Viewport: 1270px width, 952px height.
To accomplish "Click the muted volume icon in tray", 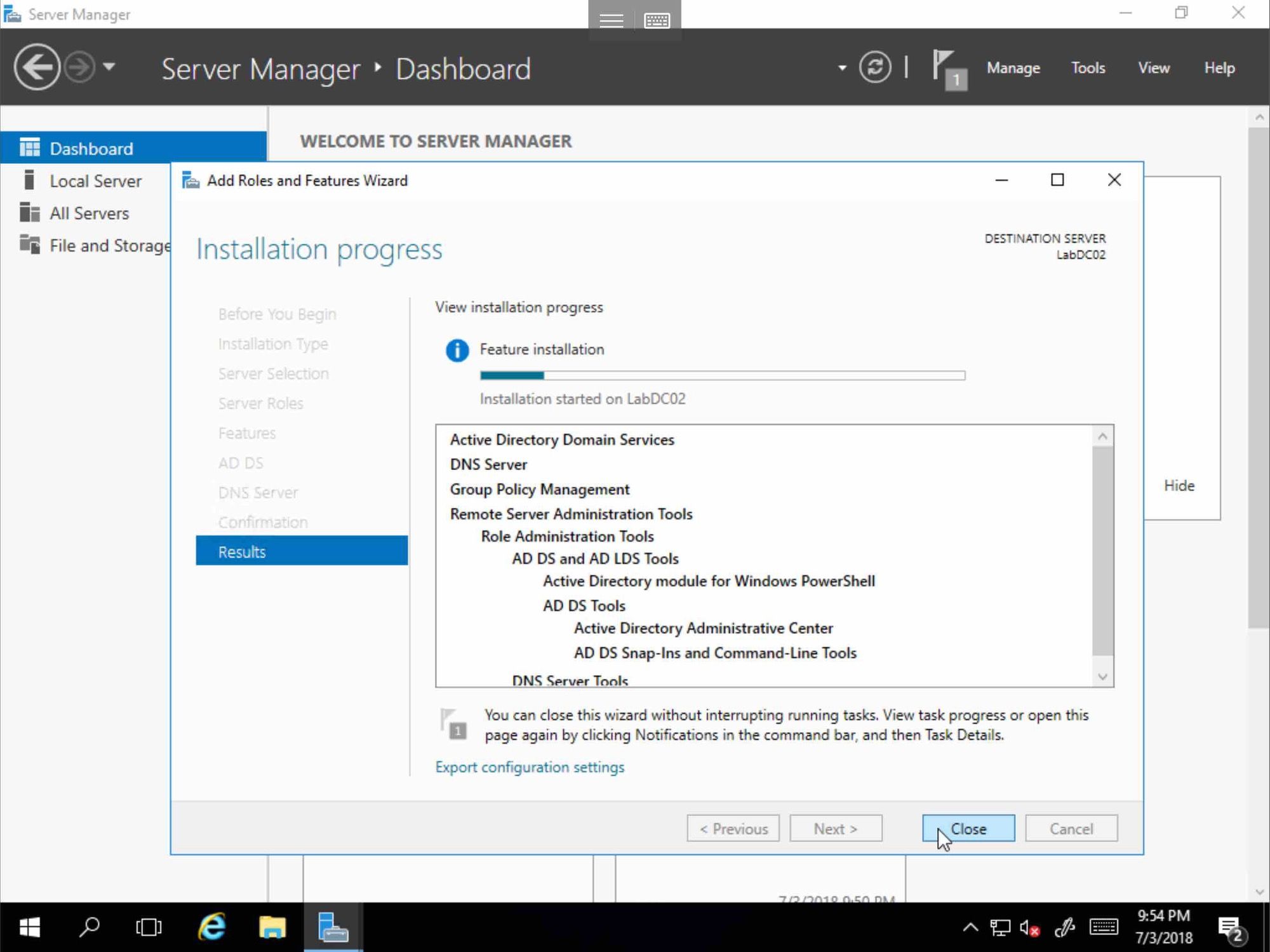I will 1029,927.
